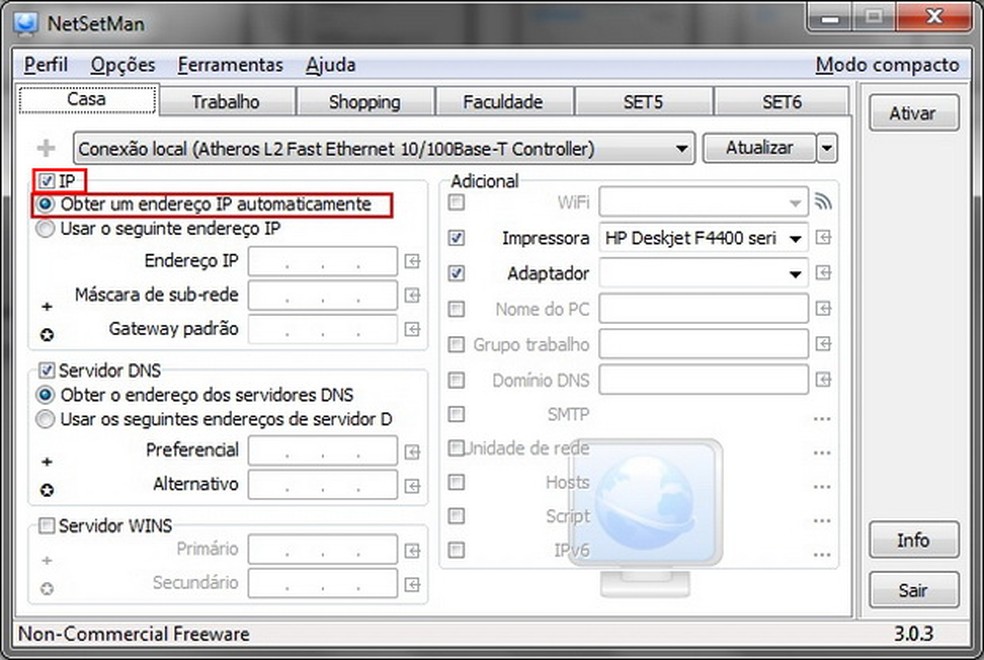Switch to the Faculdade tab

[503, 102]
